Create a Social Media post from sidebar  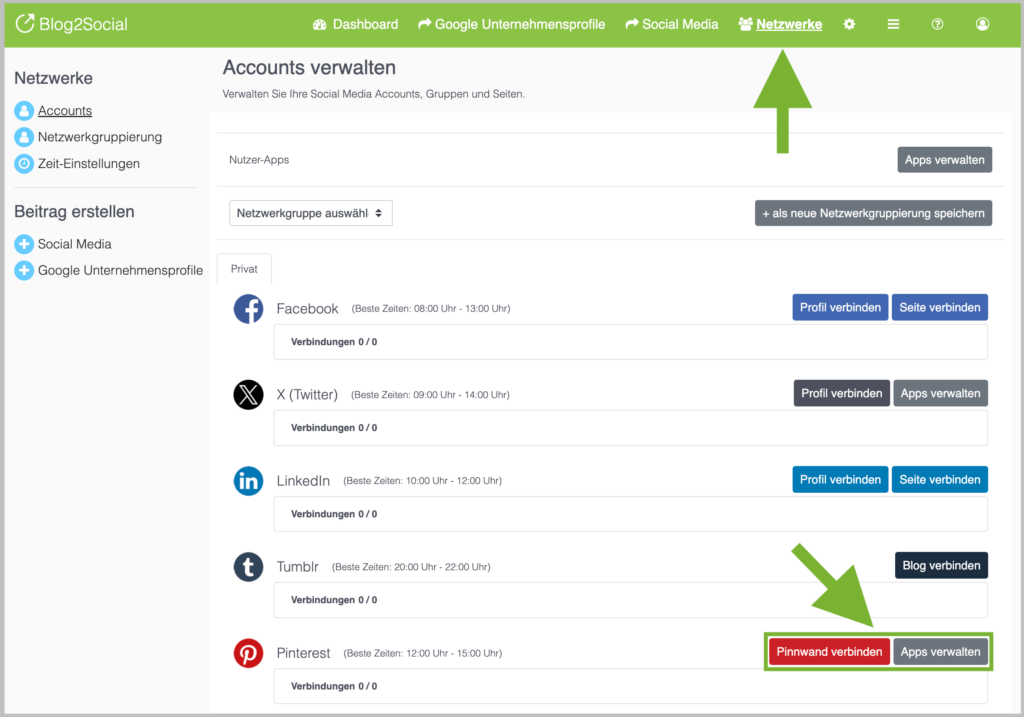(74, 244)
